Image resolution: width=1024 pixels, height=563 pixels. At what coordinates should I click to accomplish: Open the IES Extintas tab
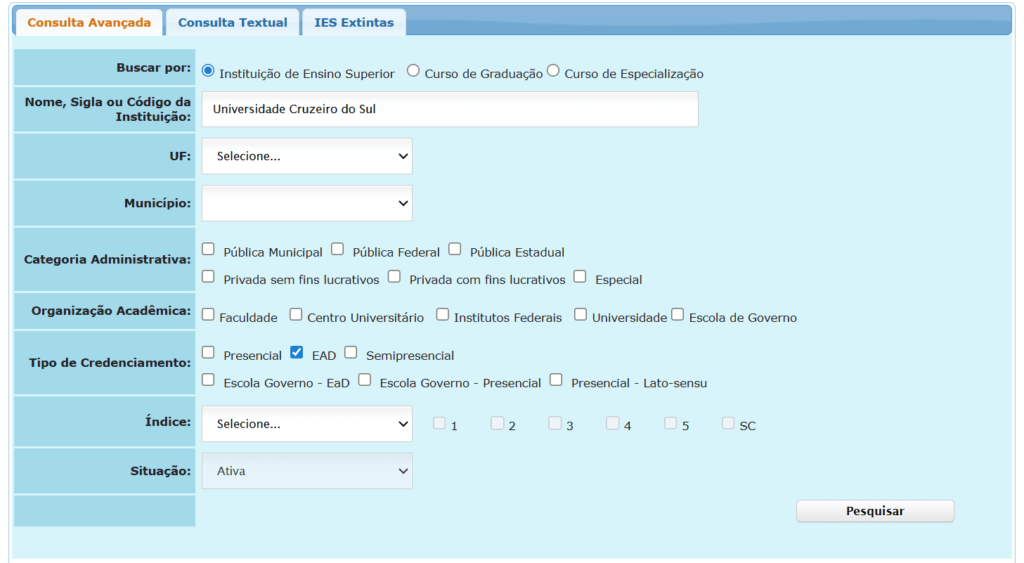353,22
